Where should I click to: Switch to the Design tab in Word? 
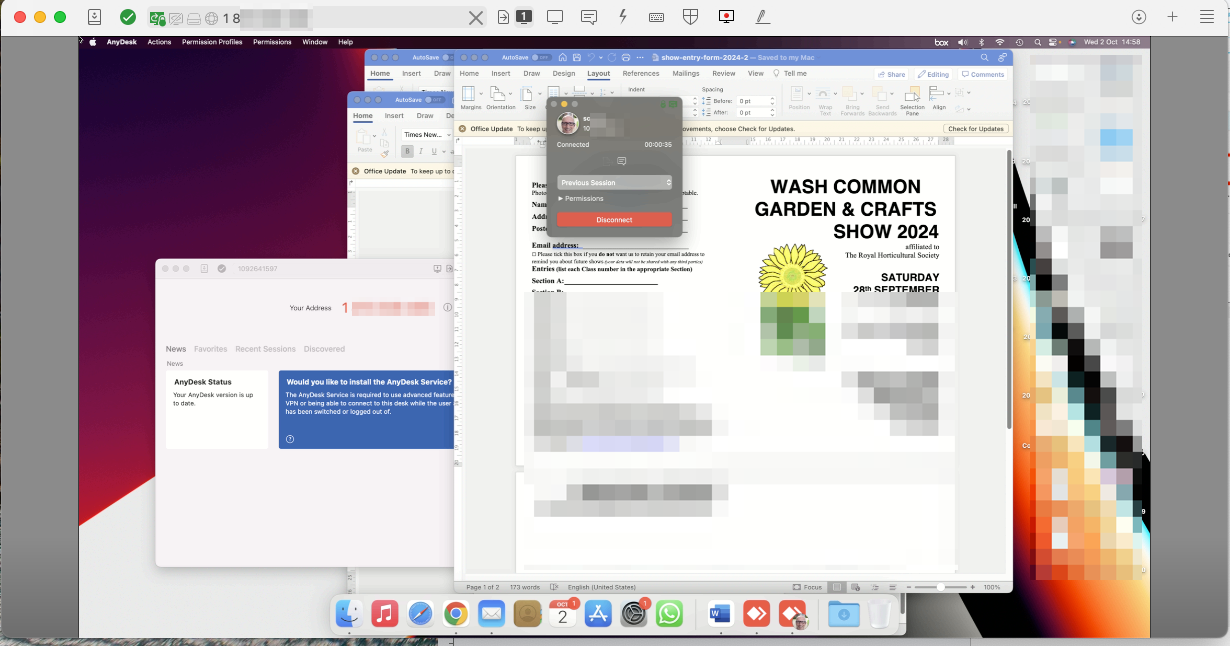[x=564, y=74]
